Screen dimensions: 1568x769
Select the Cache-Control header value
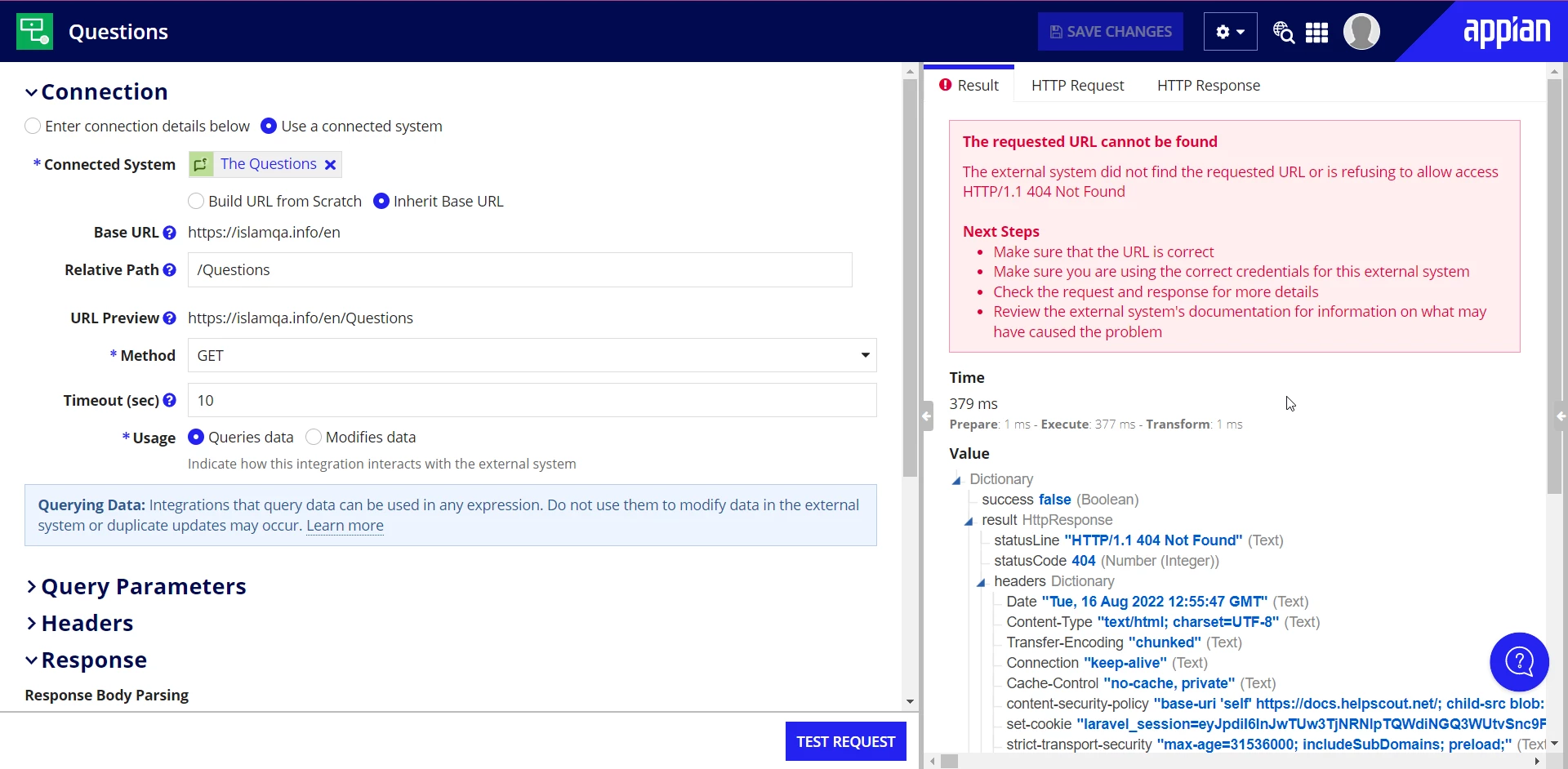coord(1169,683)
